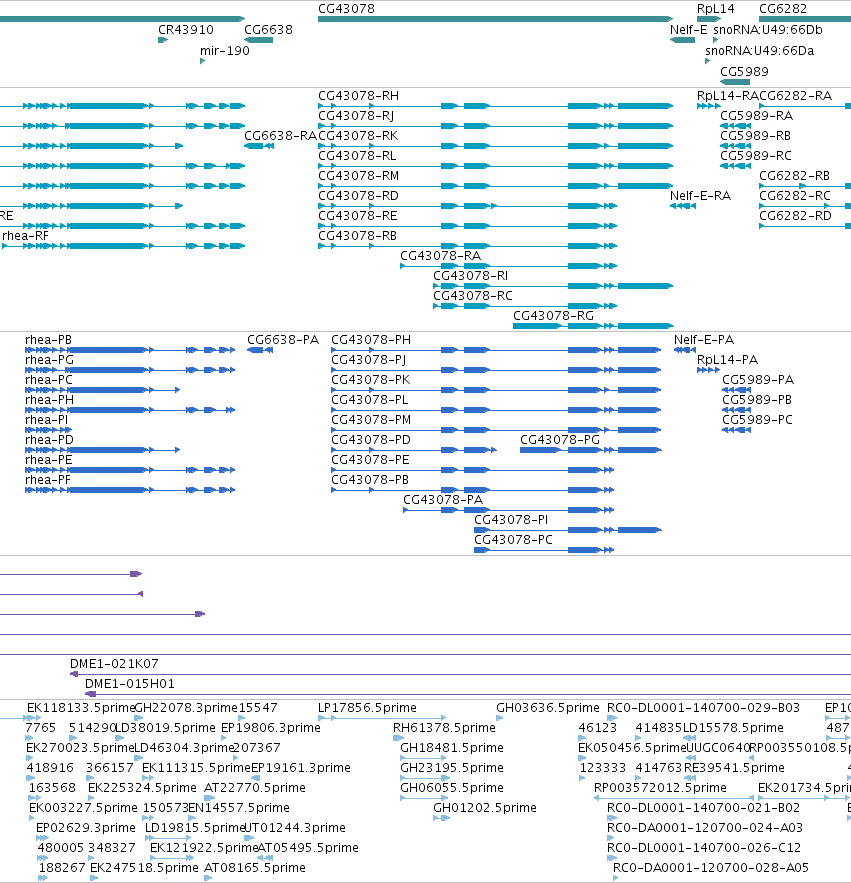Select snoRNA:U49:66Db label
The height and width of the screenshot is (883, 851).
(x=768, y=29)
